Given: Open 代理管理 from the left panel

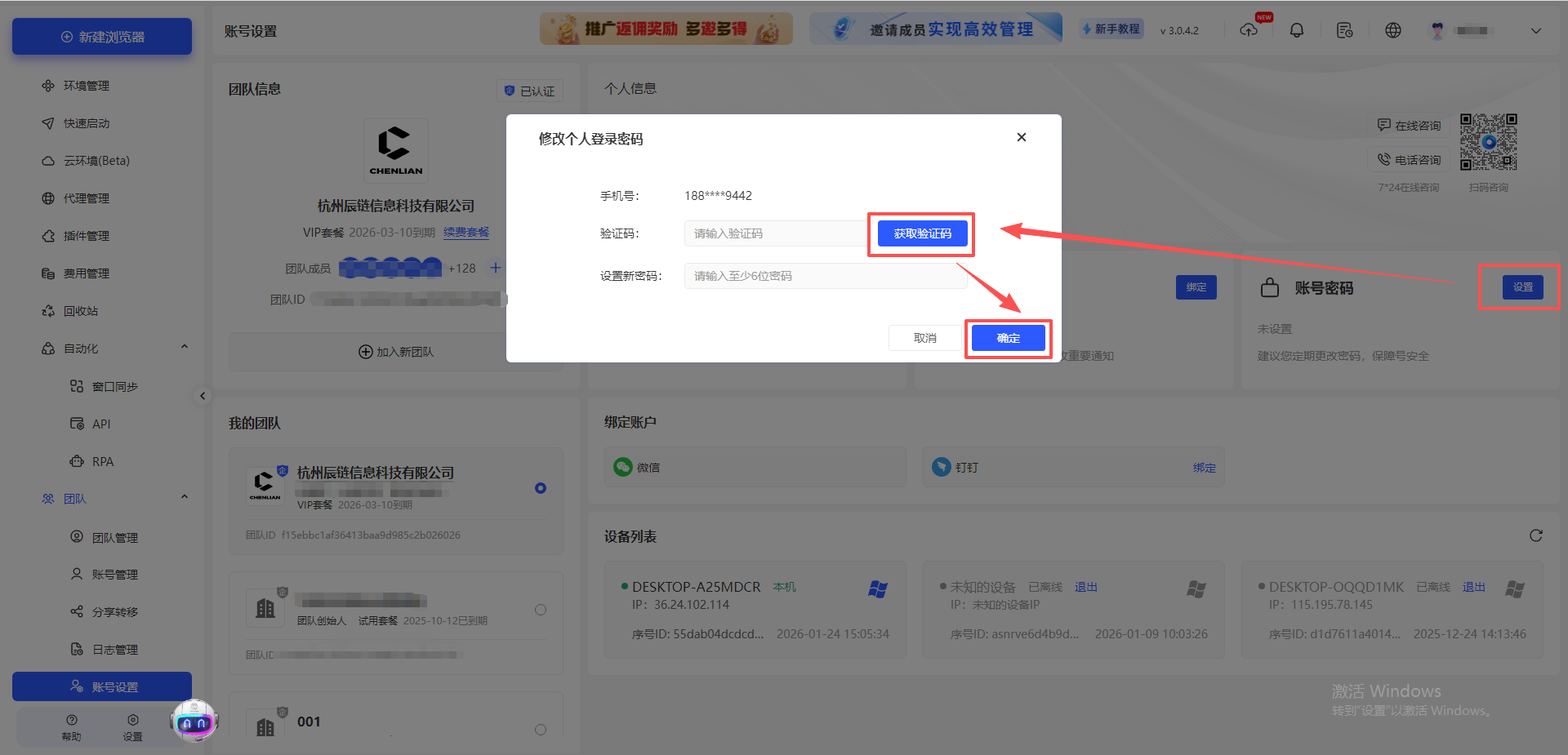Looking at the screenshot, I should pyautogui.click(x=86, y=198).
